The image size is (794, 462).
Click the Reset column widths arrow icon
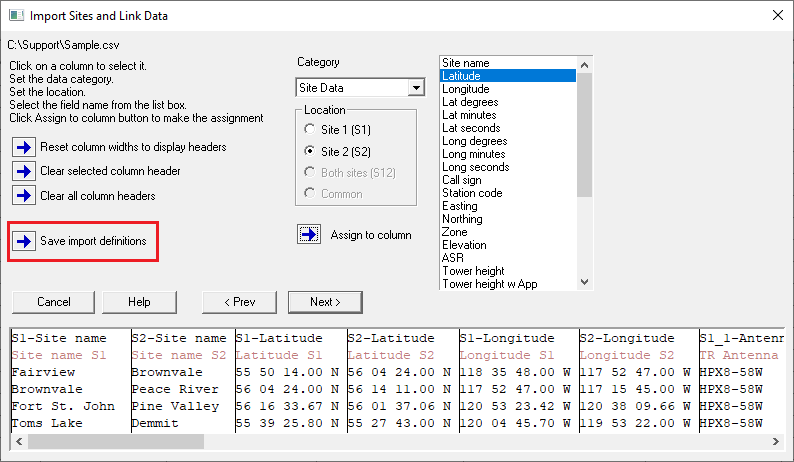pos(23,147)
